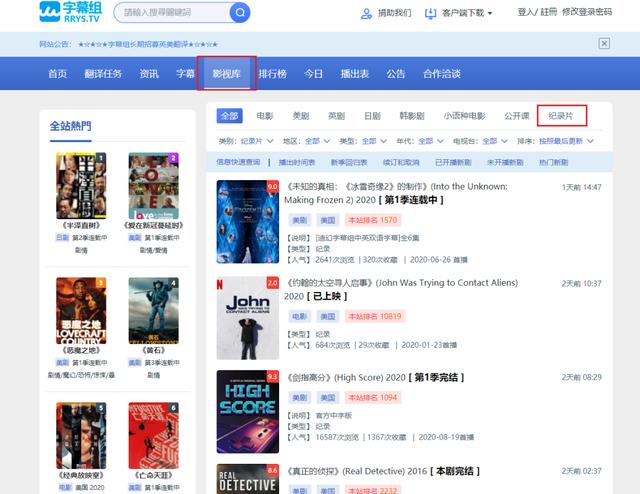This screenshot has height=494, width=640.
Task: Open the High Score poster thumbnail
Action: click(x=248, y=412)
